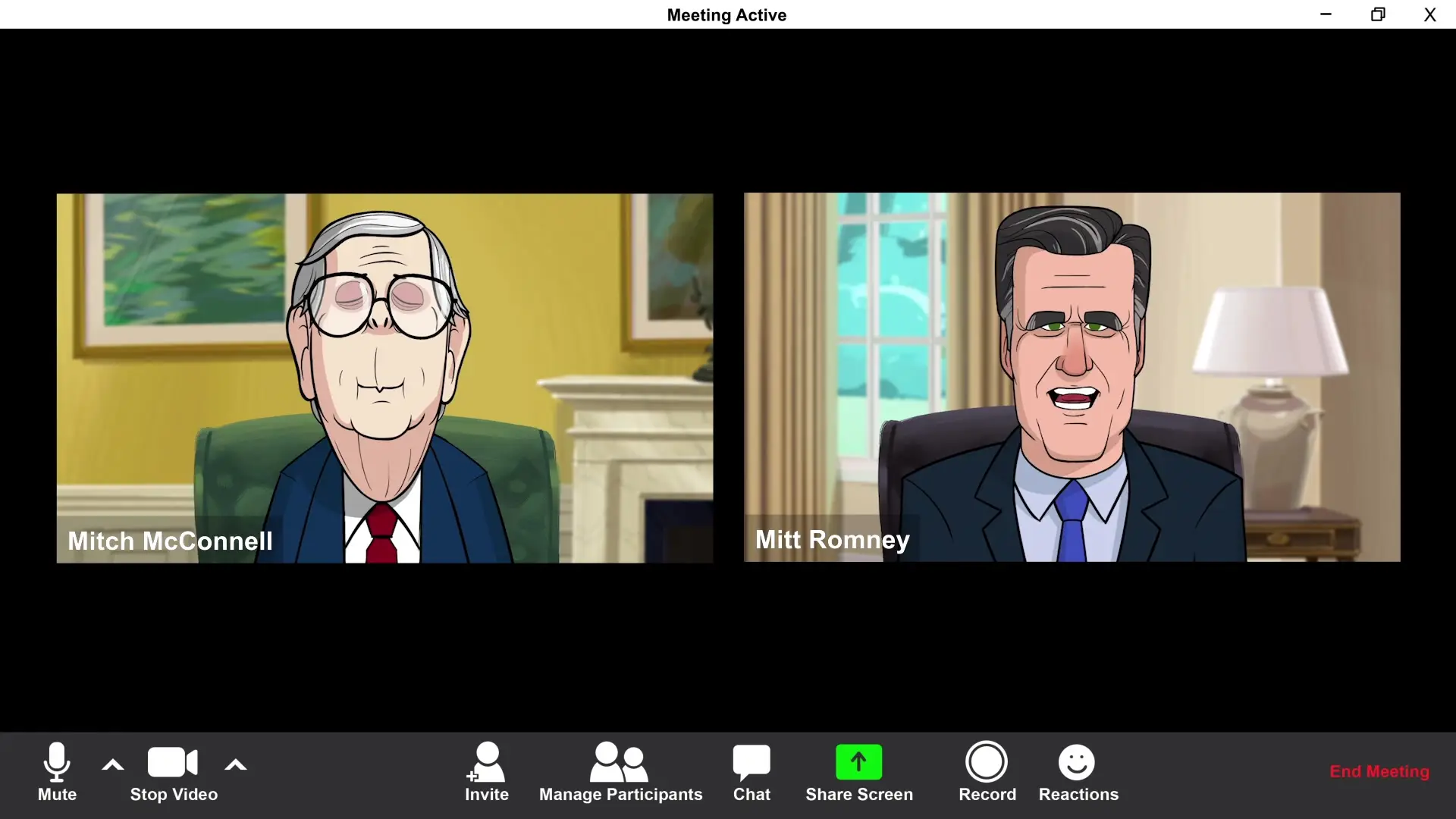Close the meeting window
The height and width of the screenshot is (819, 1456).
tap(1429, 14)
